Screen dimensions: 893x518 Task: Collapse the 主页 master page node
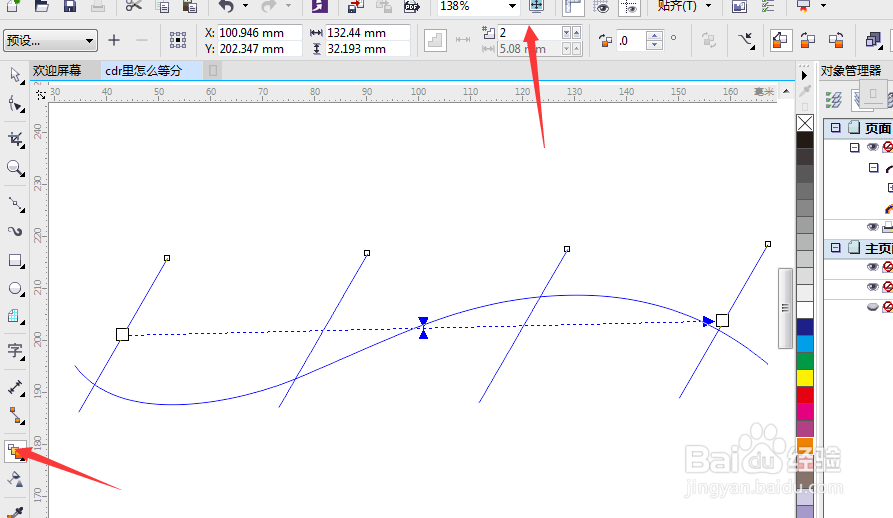point(835,248)
